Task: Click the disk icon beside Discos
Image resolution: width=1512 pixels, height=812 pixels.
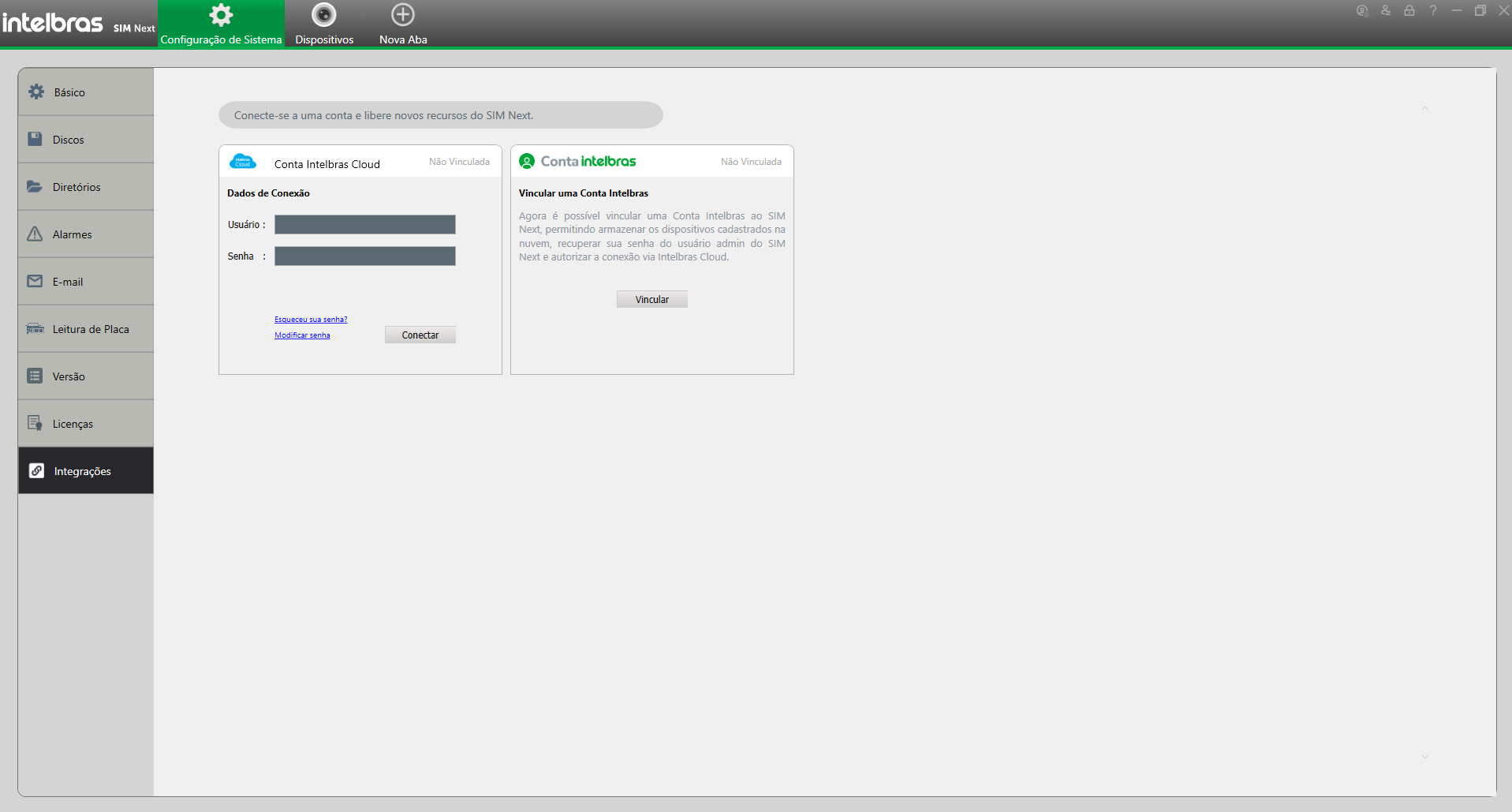Action: [x=35, y=139]
